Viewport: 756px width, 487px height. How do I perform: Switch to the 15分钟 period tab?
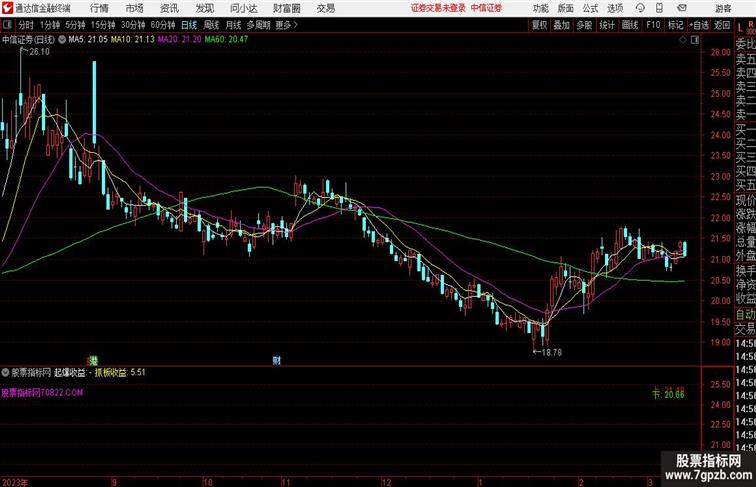(x=103, y=25)
